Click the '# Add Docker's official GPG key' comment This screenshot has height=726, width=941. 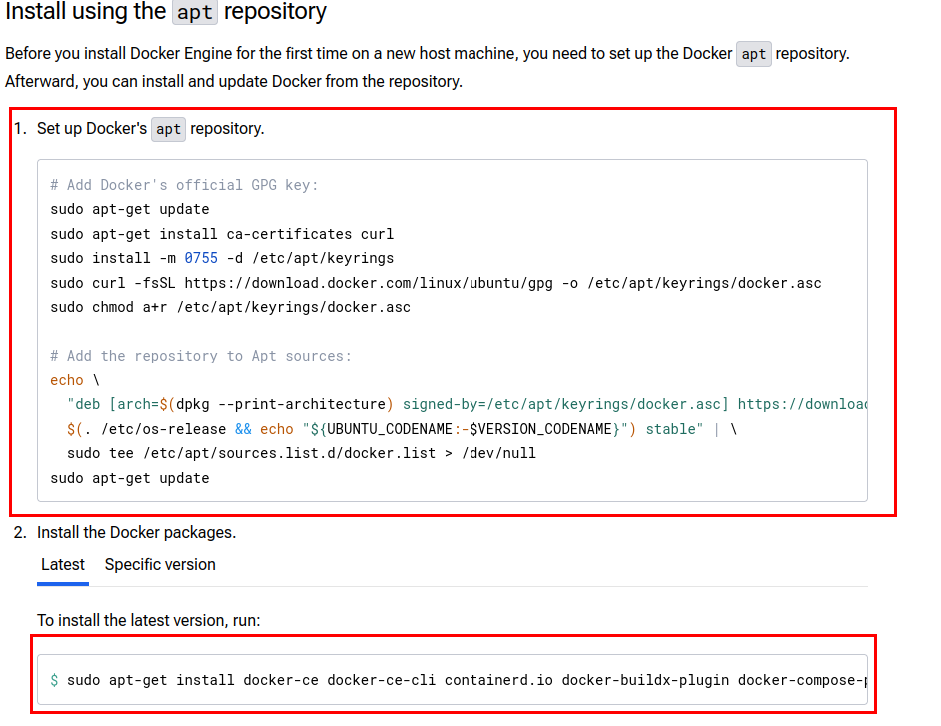click(184, 185)
